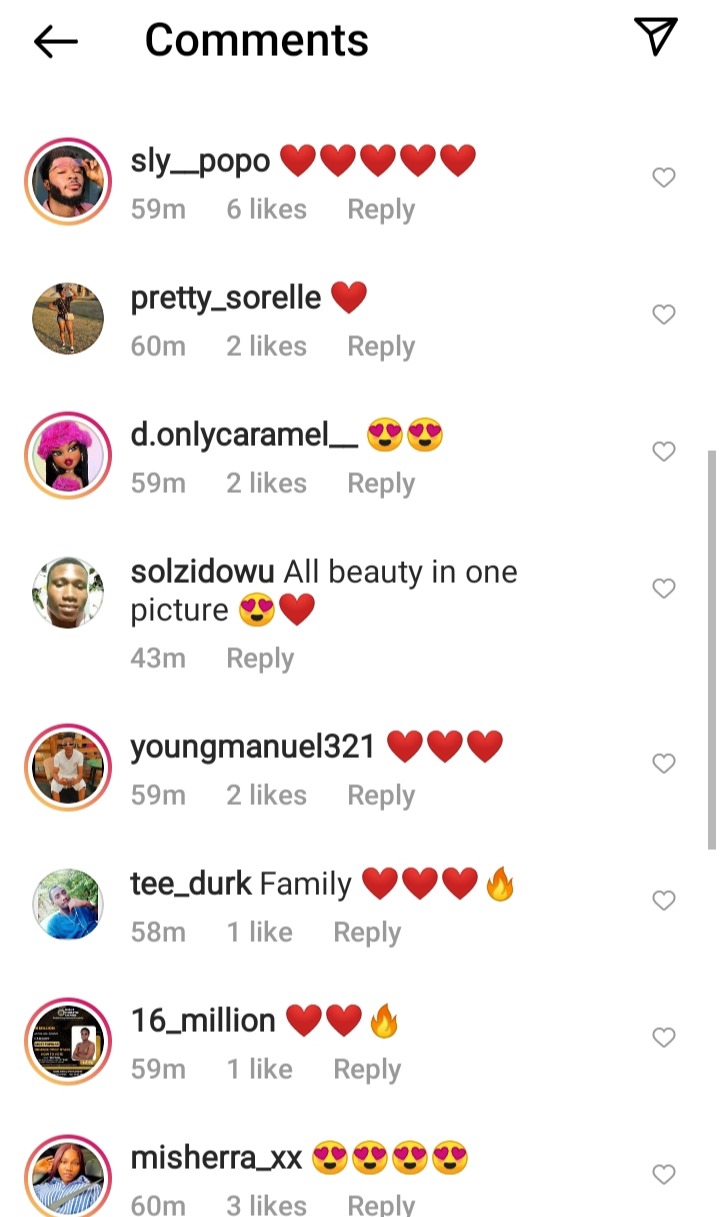Toggle like on d.onlycaramel__'s comment

pos(664,452)
